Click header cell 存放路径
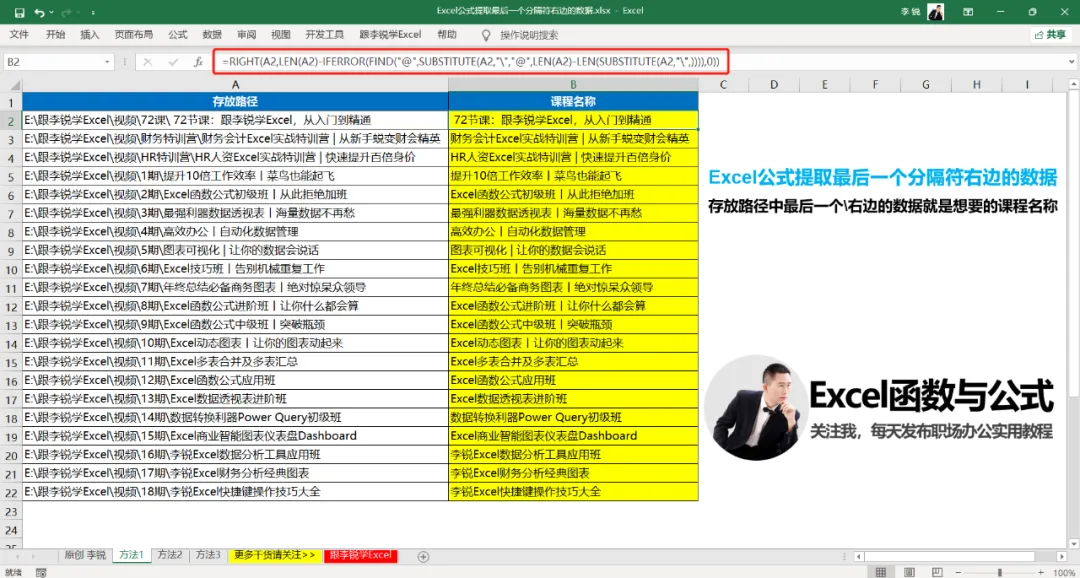1080x578 pixels. (x=236, y=102)
